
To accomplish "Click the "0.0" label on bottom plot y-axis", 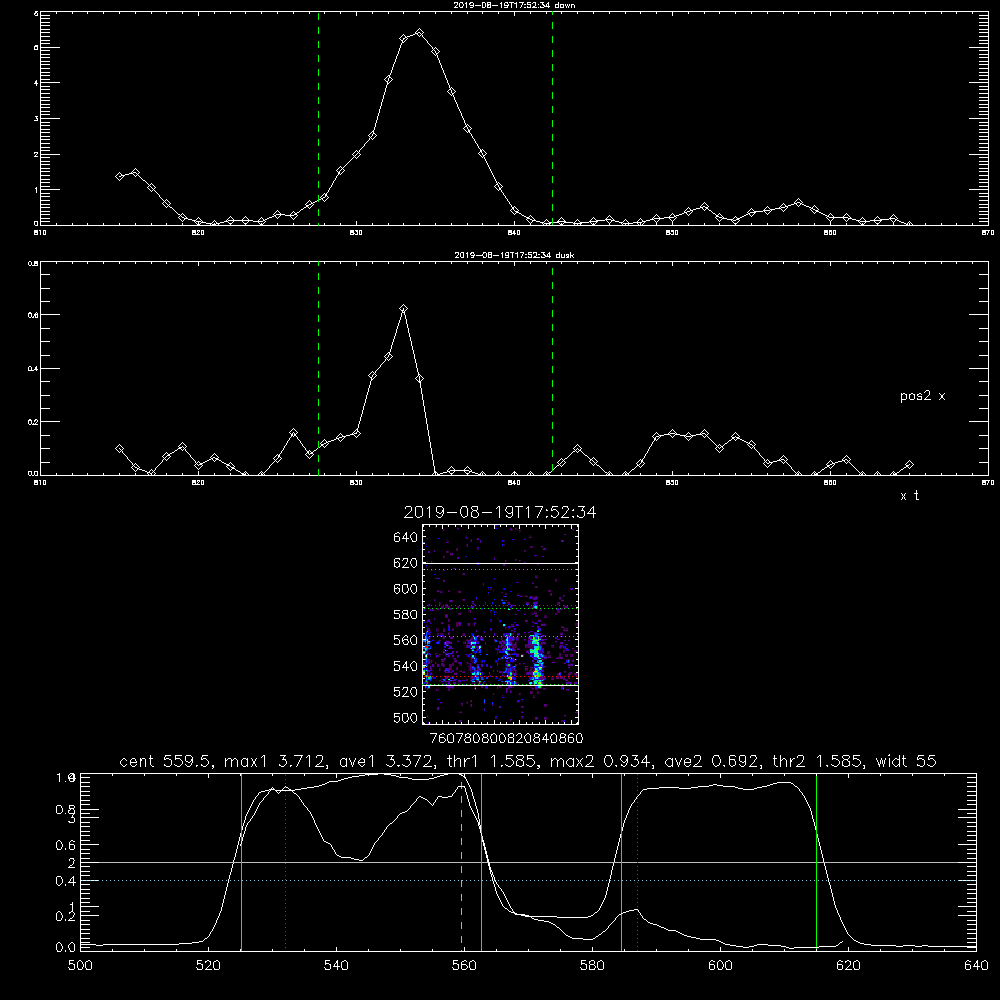I will point(66,948).
